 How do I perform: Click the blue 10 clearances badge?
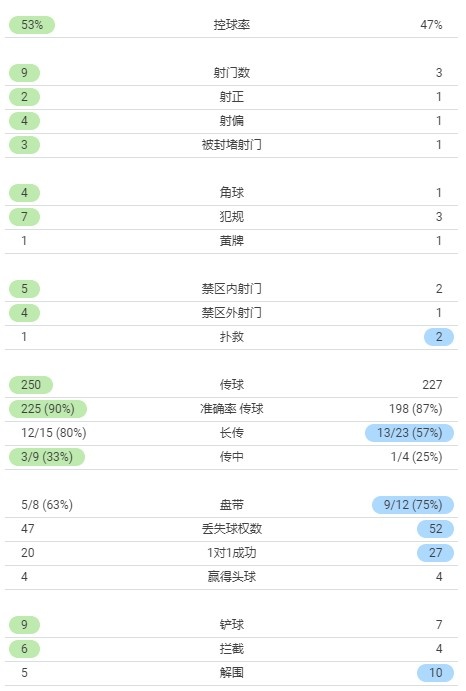(436, 672)
